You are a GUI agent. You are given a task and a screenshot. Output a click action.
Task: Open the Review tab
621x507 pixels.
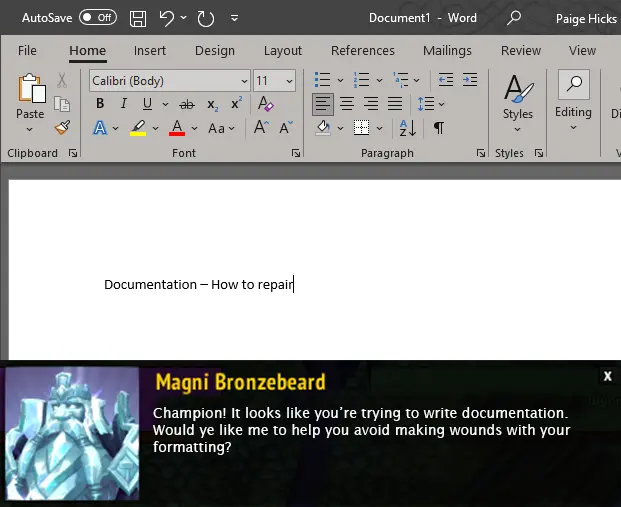(521, 50)
